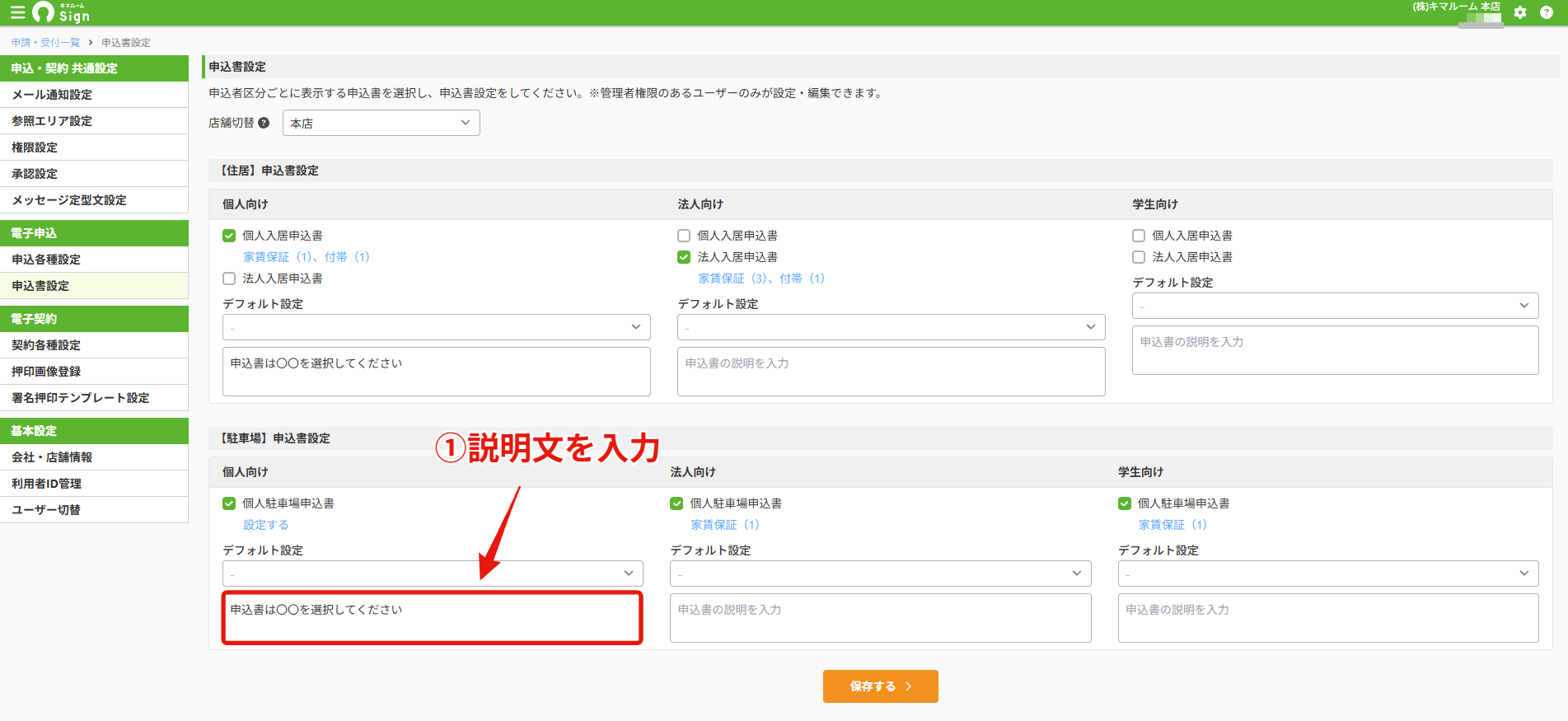Expand デフォルト設定 dropdown under 駐車場 学生向け
The height and width of the screenshot is (721, 1568).
click(x=1328, y=574)
